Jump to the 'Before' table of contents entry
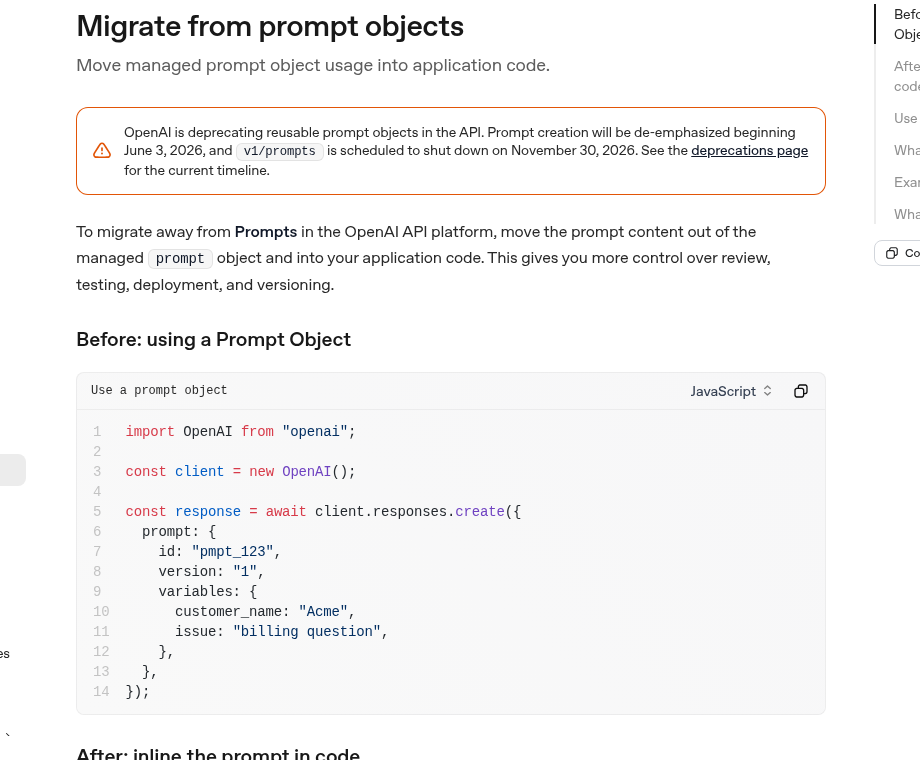Viewport: 920px width, 760px height. point(907,24)
